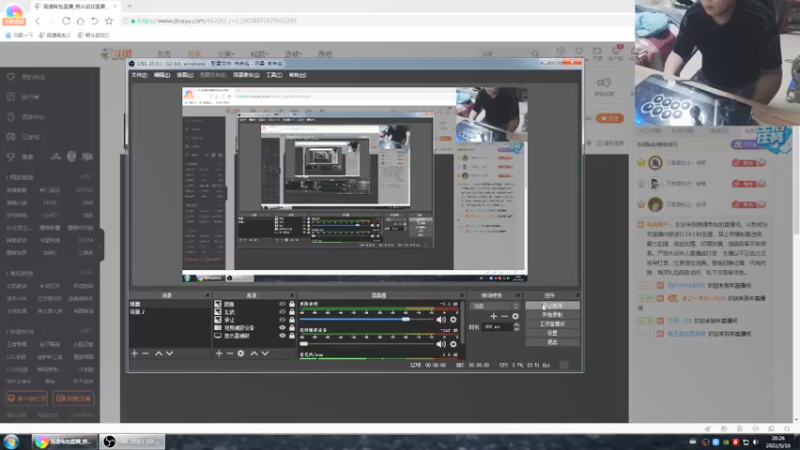Toggle lock of 视频捕获设备 source
This screenshot has height=450, width=800.
pyautogui.click(x=292, y=328)
